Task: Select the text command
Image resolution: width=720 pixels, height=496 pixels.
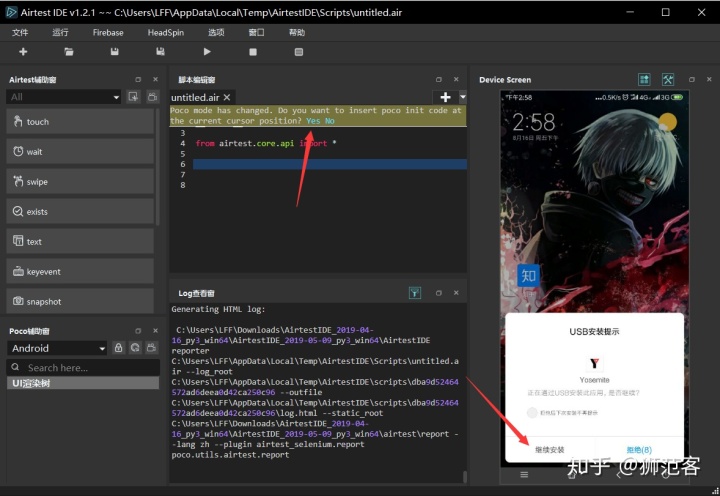Action: (80, 241)
